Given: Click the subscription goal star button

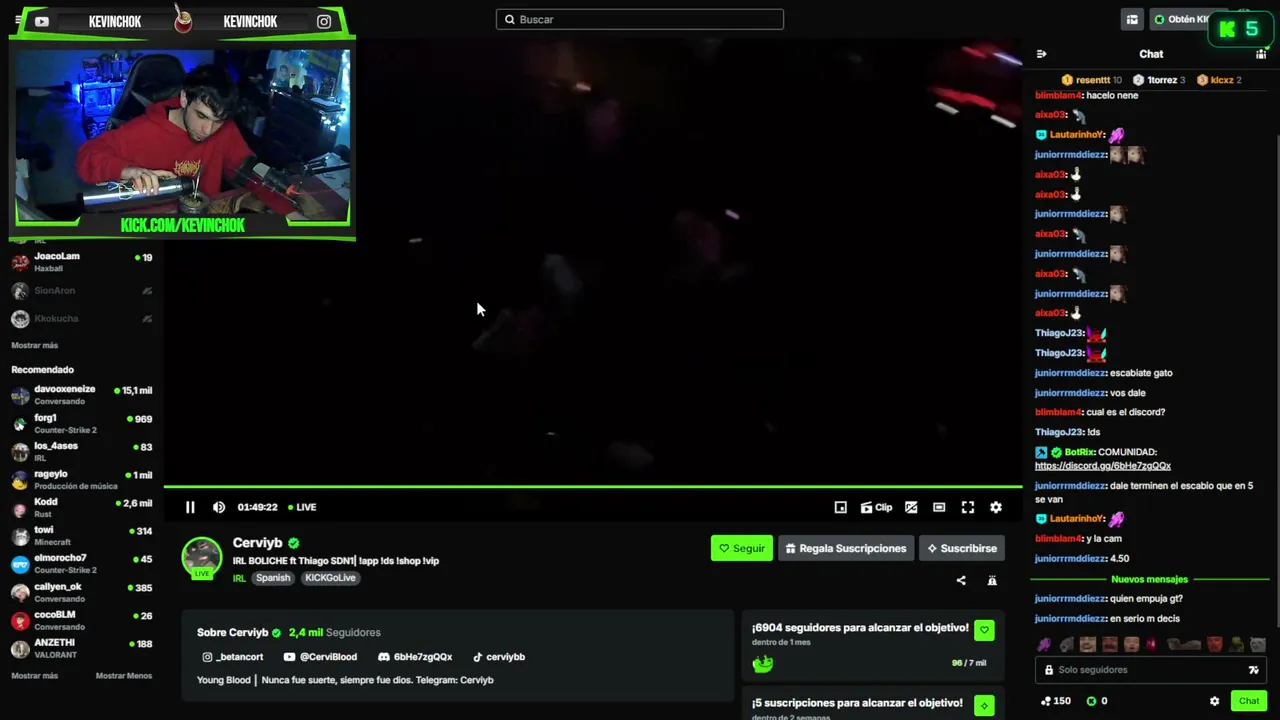Looking at the screenshot, I should (x=984, y=705).
